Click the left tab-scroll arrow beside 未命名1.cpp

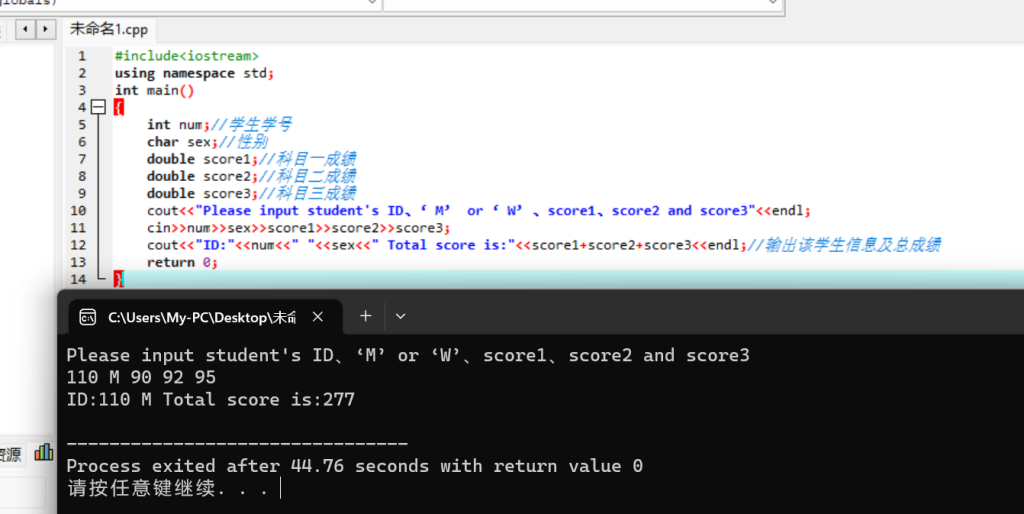tap(25, 29)
